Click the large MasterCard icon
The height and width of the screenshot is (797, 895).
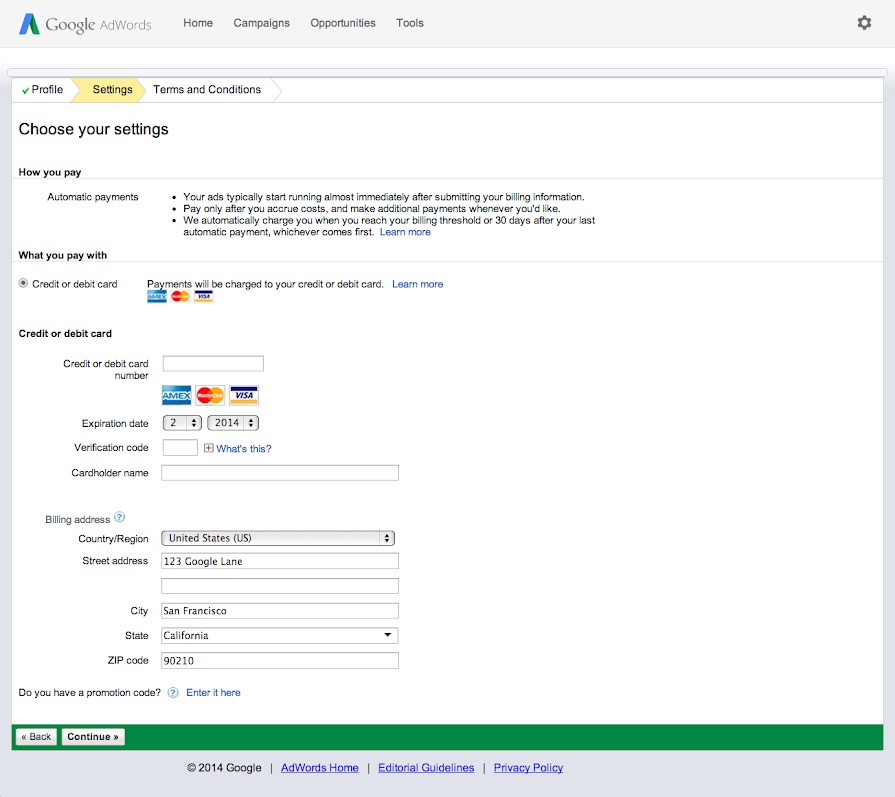click(x=210, y=395)
